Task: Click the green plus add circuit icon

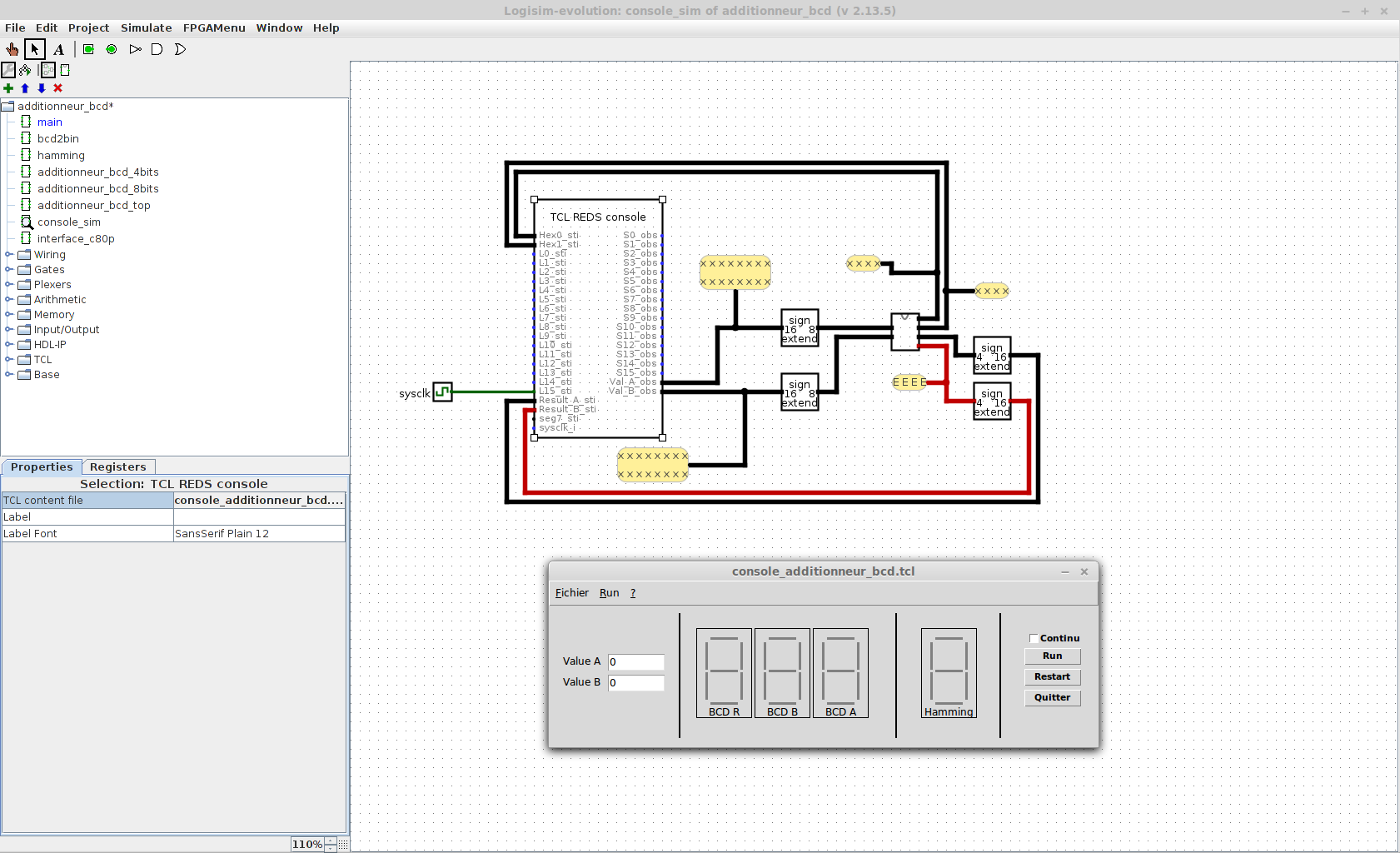Action: [8, 88]
